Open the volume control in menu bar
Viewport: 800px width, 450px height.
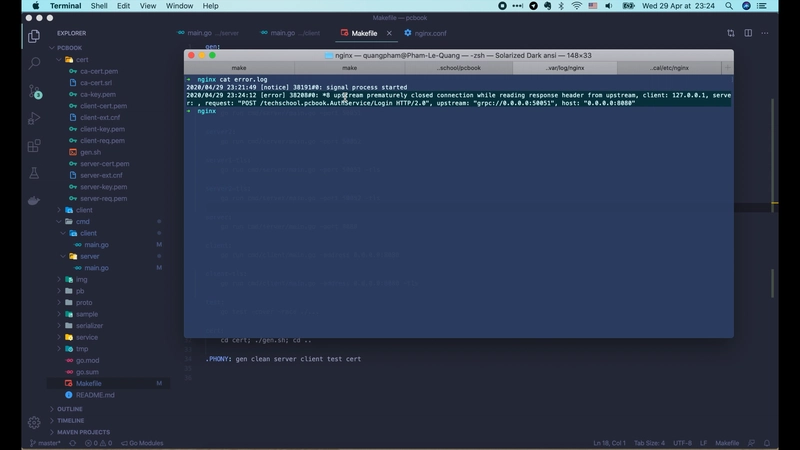click(x=609, y=6)
